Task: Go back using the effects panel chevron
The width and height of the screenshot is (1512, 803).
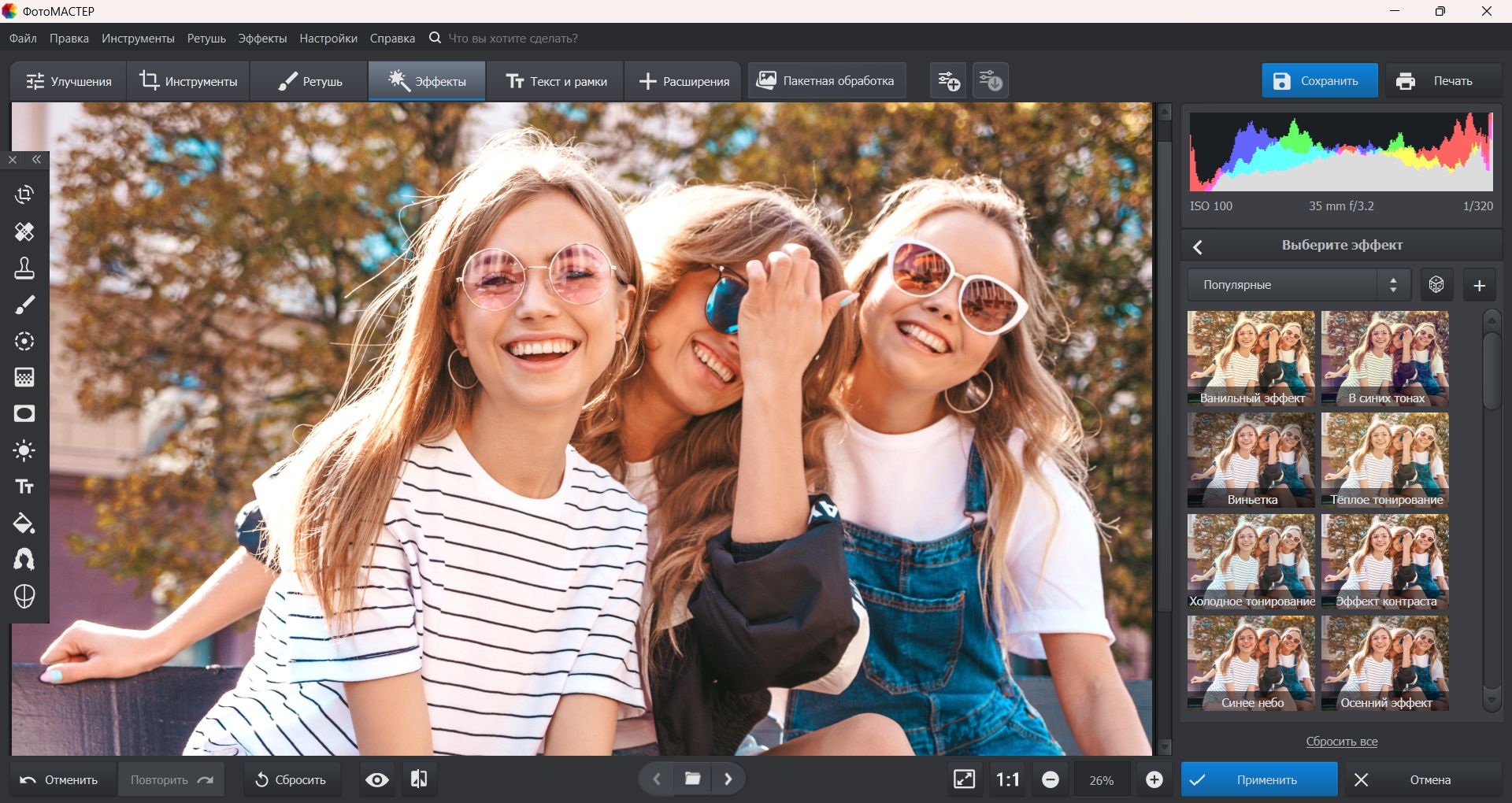Action: 1198,247
